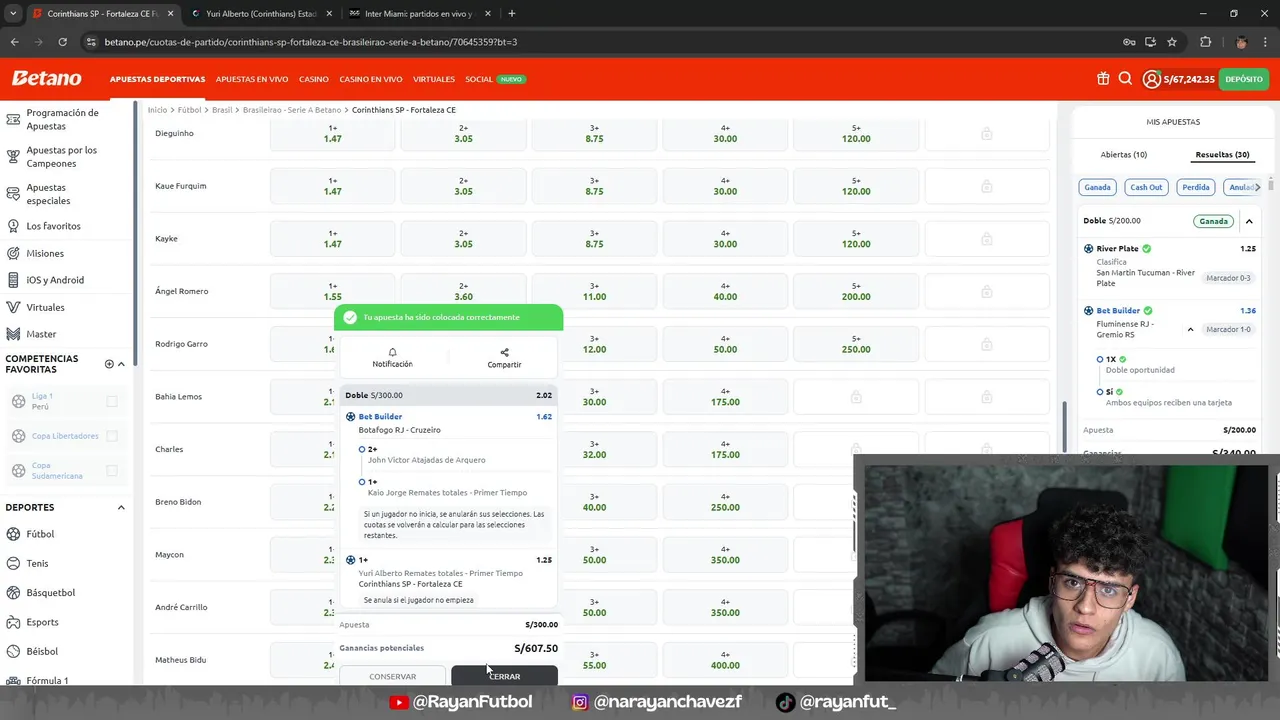Toggle the Copa Sudamericana checkbox
The width and height of the screenshot is (1280, 720).
[112, 470]
